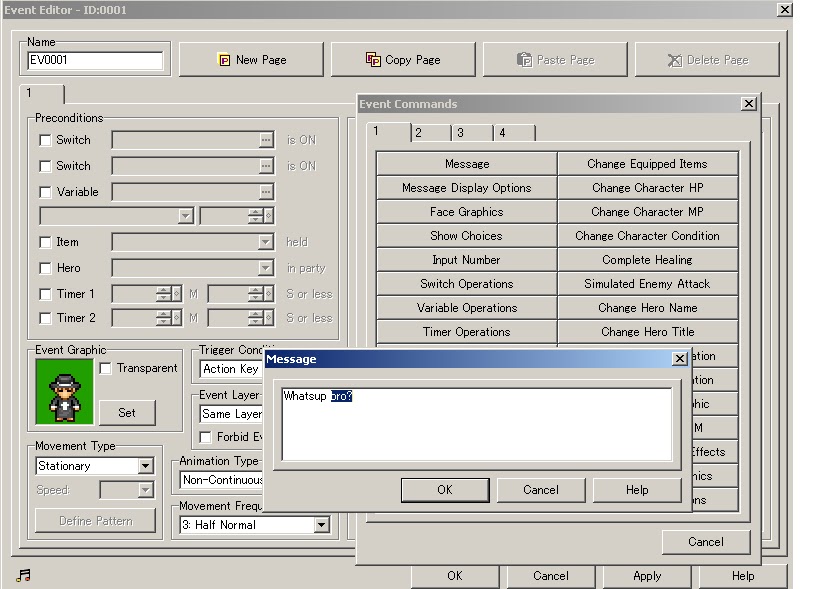840x589 pixels.
Task: Click the Delete Page button
Action: pyautogui.click(x=707, y=59)
